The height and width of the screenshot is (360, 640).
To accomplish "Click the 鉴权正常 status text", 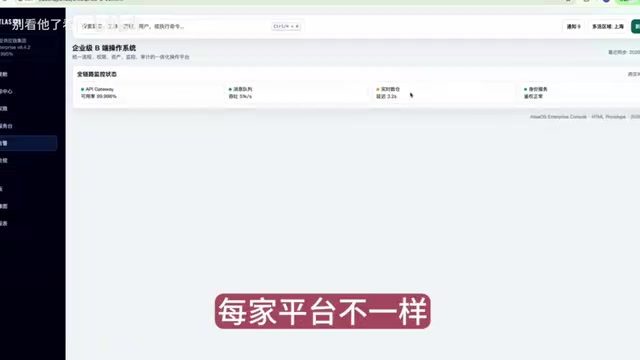I will coord(533,96).
